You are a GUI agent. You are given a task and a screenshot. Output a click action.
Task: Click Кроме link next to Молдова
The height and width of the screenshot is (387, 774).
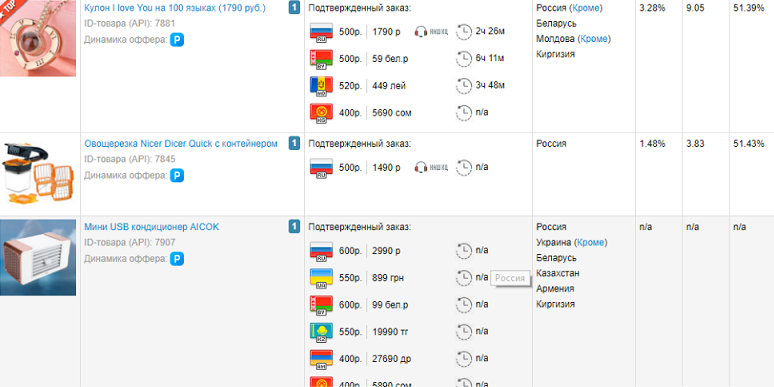pyautogui.click(x=594, y=39)
